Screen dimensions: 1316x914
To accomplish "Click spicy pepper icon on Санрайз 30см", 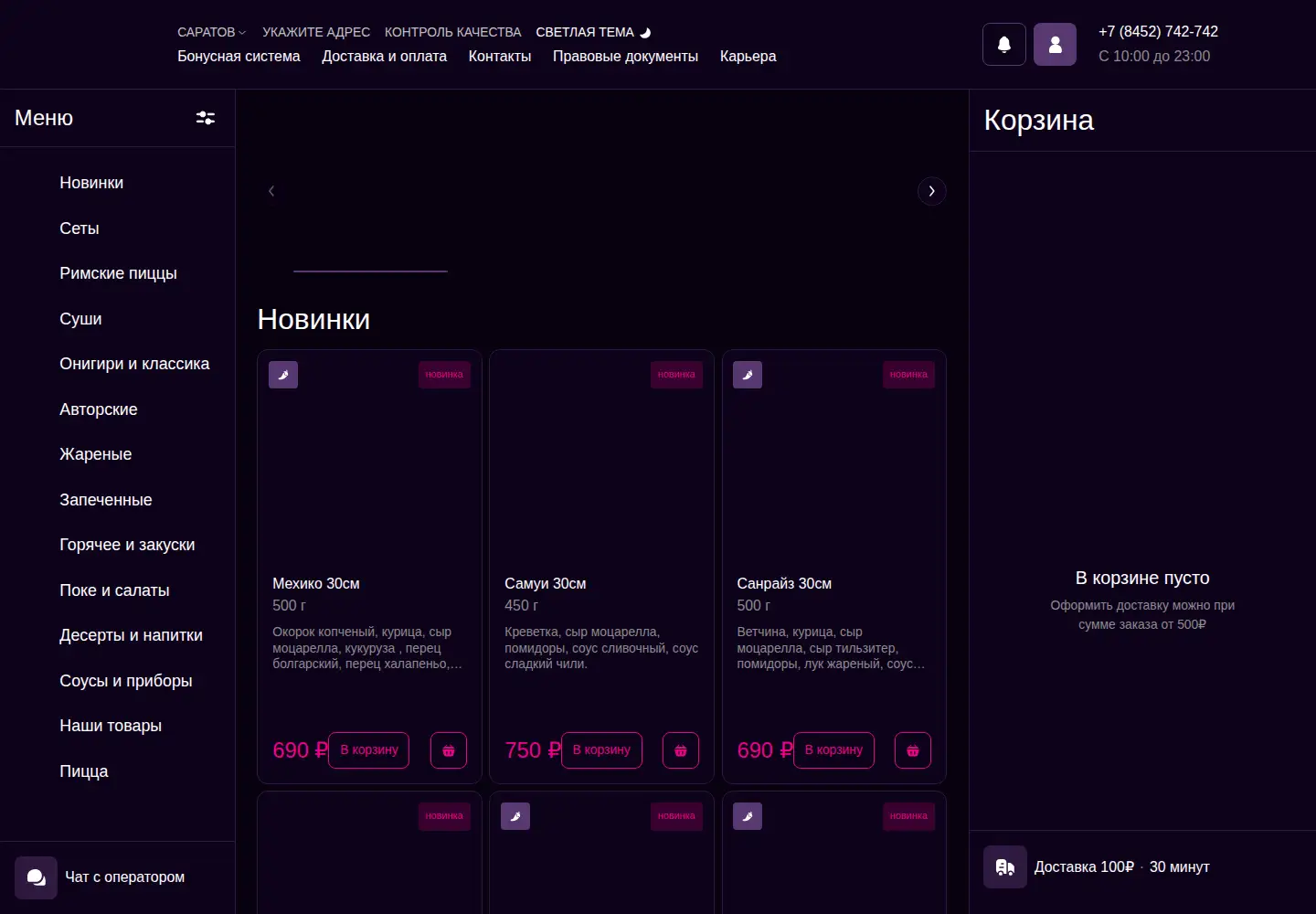I will click(x=748, y=375).
